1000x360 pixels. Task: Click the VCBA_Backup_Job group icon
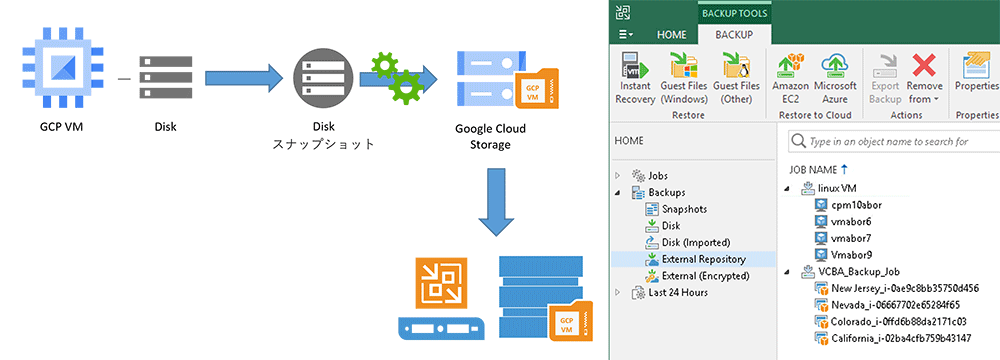coord(808,271)
